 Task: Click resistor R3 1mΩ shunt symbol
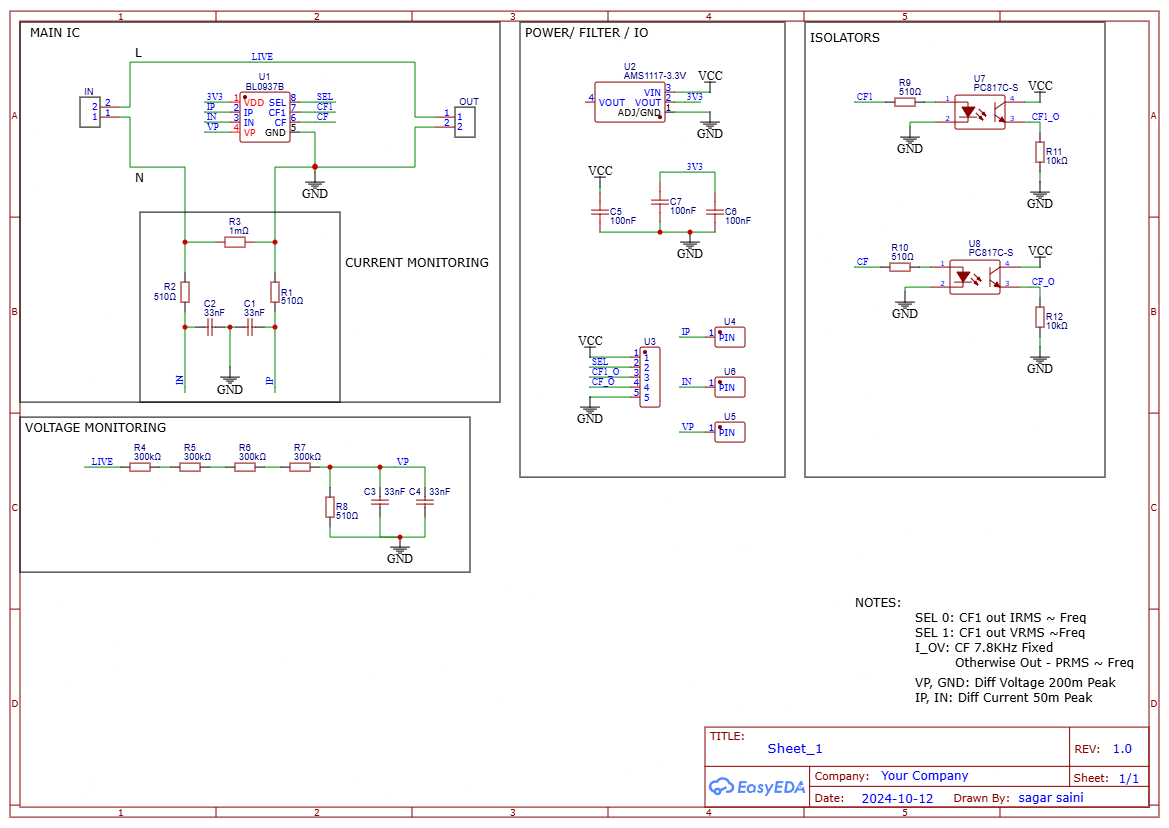[x=235, y=240]
